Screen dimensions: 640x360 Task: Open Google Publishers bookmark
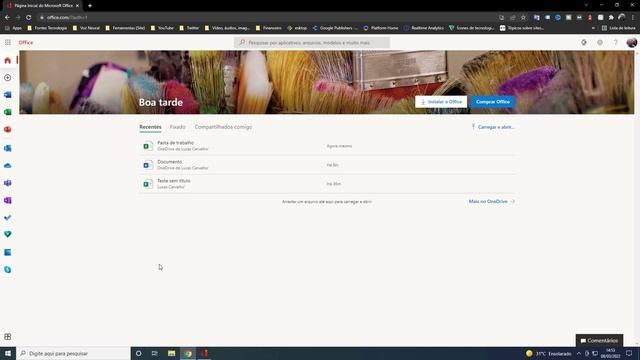tap(335, 28)
